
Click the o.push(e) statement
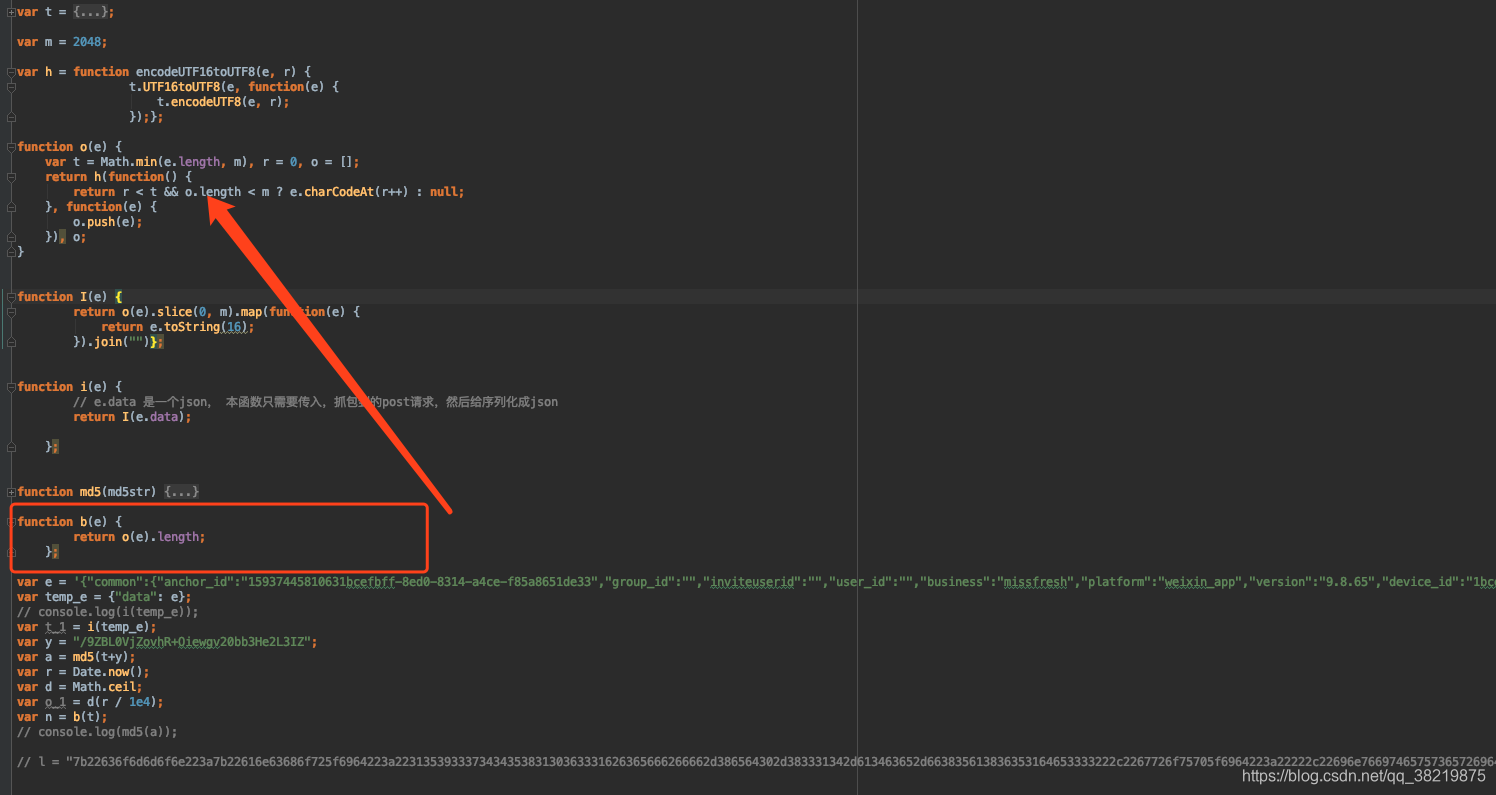pos(107,222)
